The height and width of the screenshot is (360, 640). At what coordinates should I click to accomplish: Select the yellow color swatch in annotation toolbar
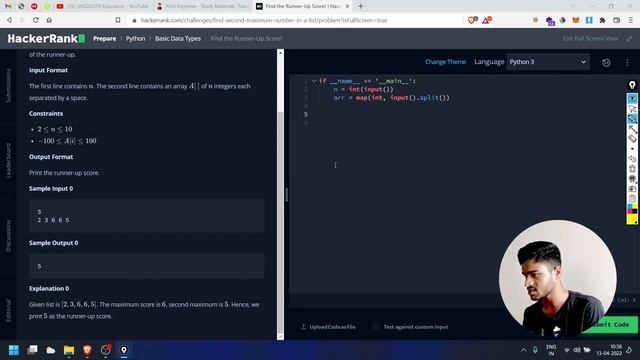[x=632, y=219]
